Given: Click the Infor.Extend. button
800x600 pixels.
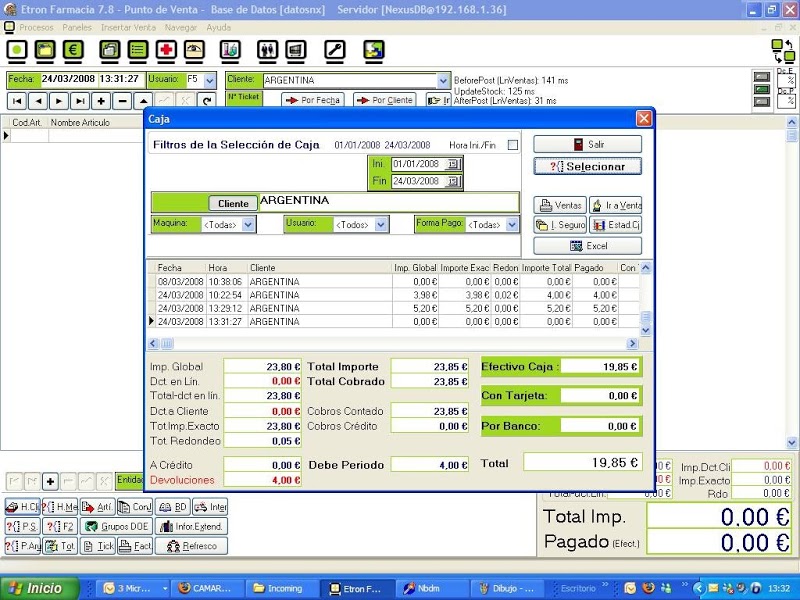Looking at the screenshot, I should click(x=191, y=527).
